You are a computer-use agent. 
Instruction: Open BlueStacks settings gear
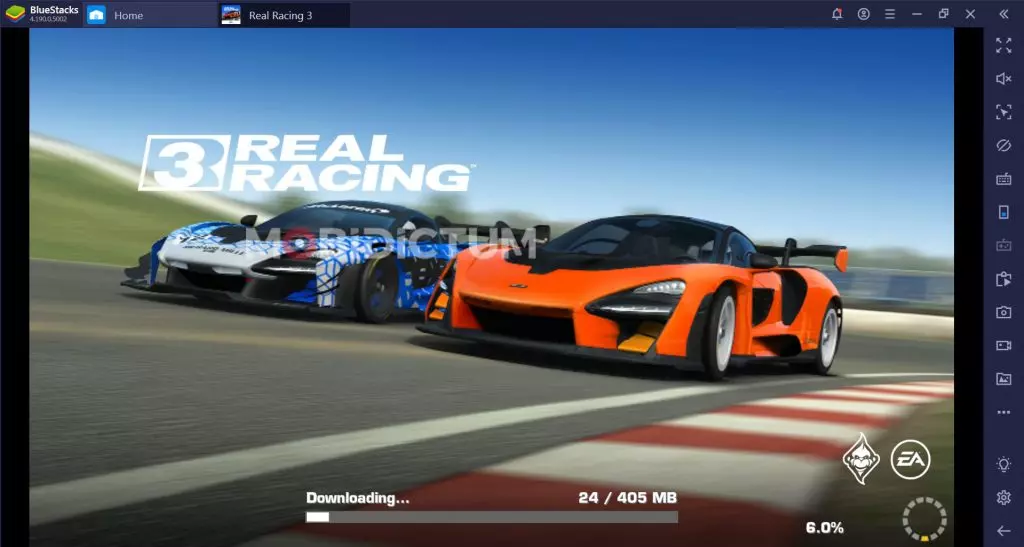[1003, 497]
